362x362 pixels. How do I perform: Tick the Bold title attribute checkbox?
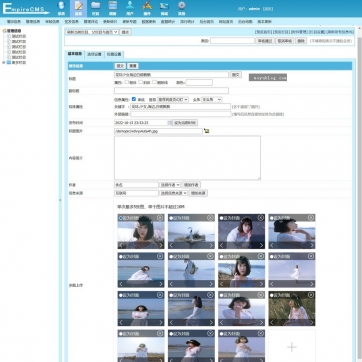(x=127, y=82)
